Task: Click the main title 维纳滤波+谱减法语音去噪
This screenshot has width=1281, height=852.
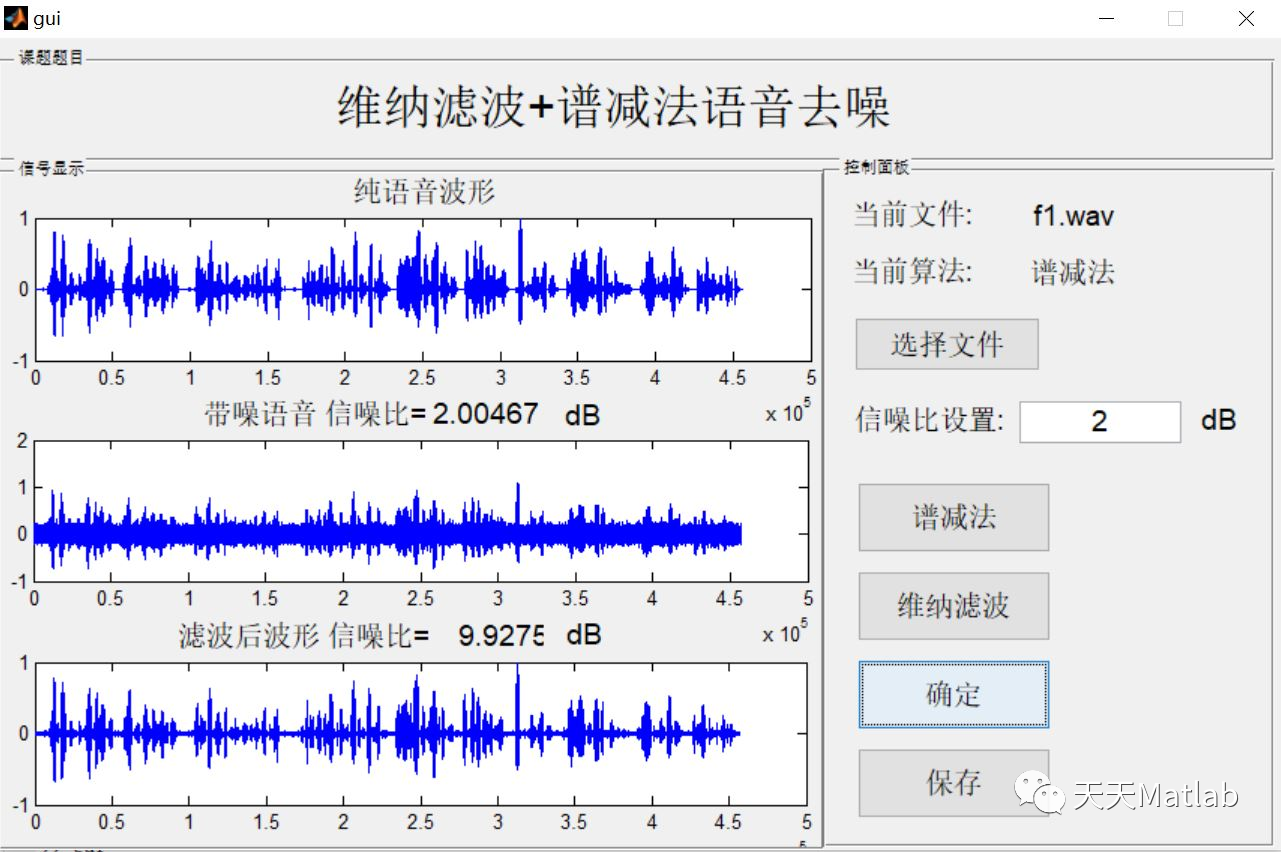Action: pyautogui.click(x=613, y=104)
